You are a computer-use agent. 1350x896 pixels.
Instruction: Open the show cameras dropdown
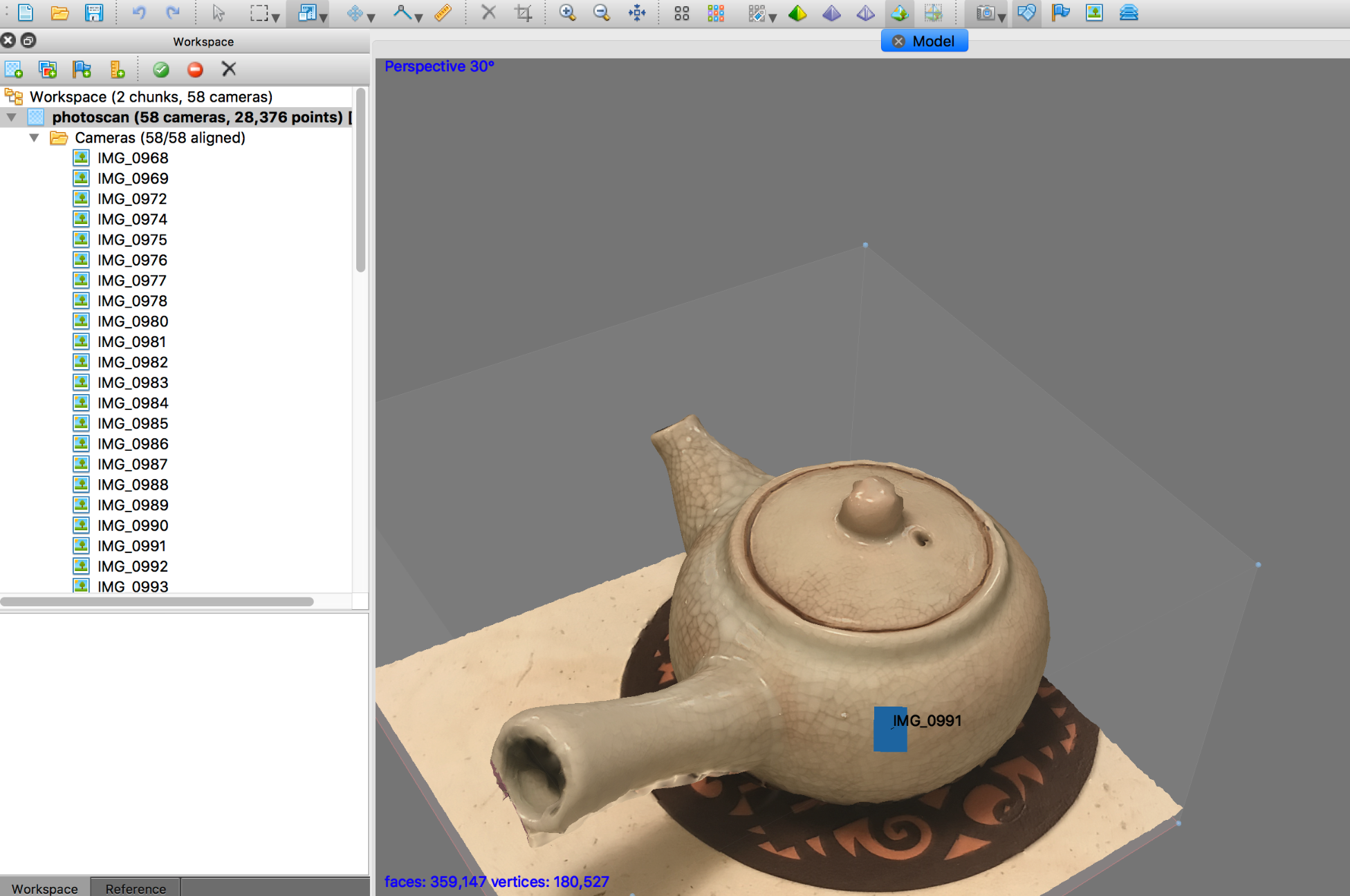tap(1001, 17)
